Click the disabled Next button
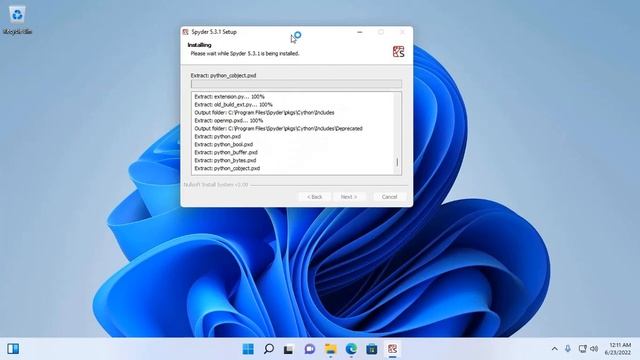Screen dimensions: 640x360 click(349, 197)
